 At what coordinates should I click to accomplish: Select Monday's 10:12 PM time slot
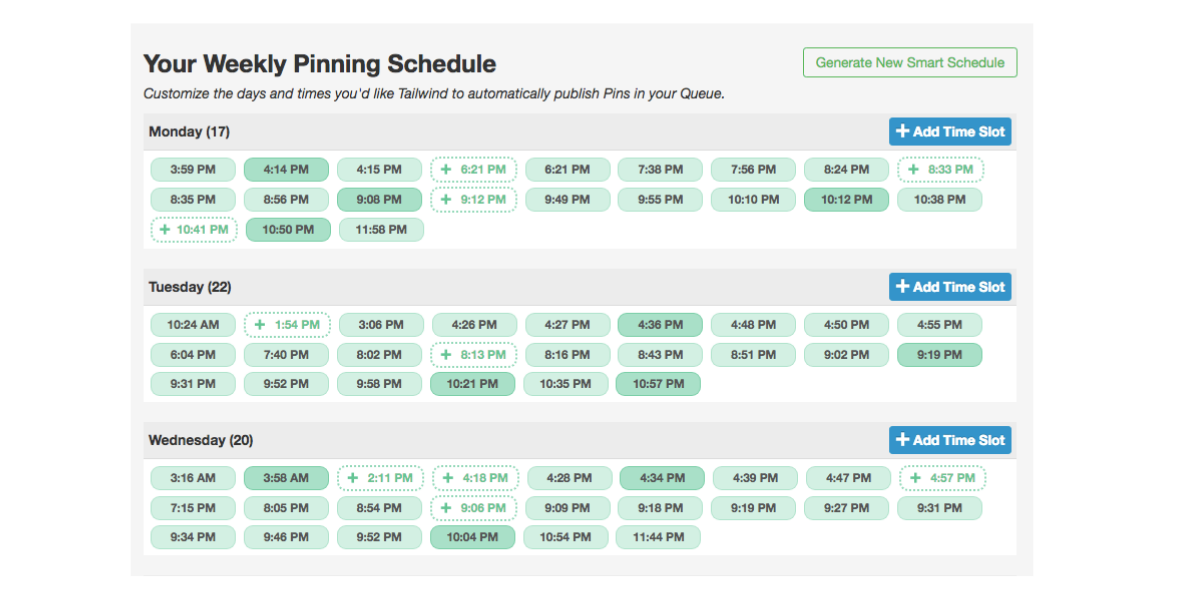coord(846,200)
